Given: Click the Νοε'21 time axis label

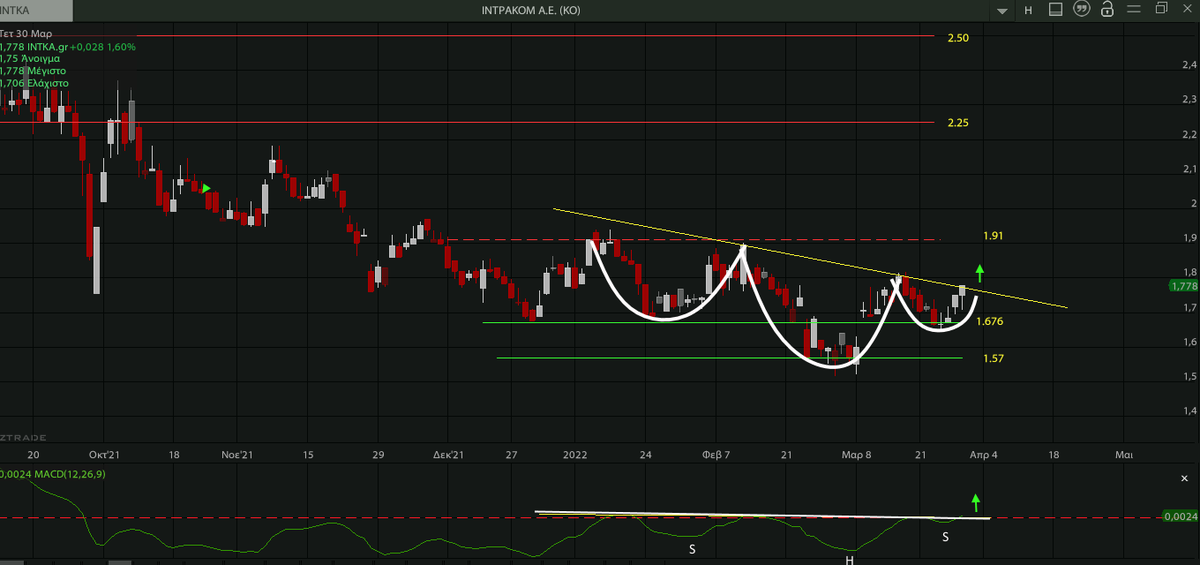Looking at the screenshot, I should pos(237,453).
